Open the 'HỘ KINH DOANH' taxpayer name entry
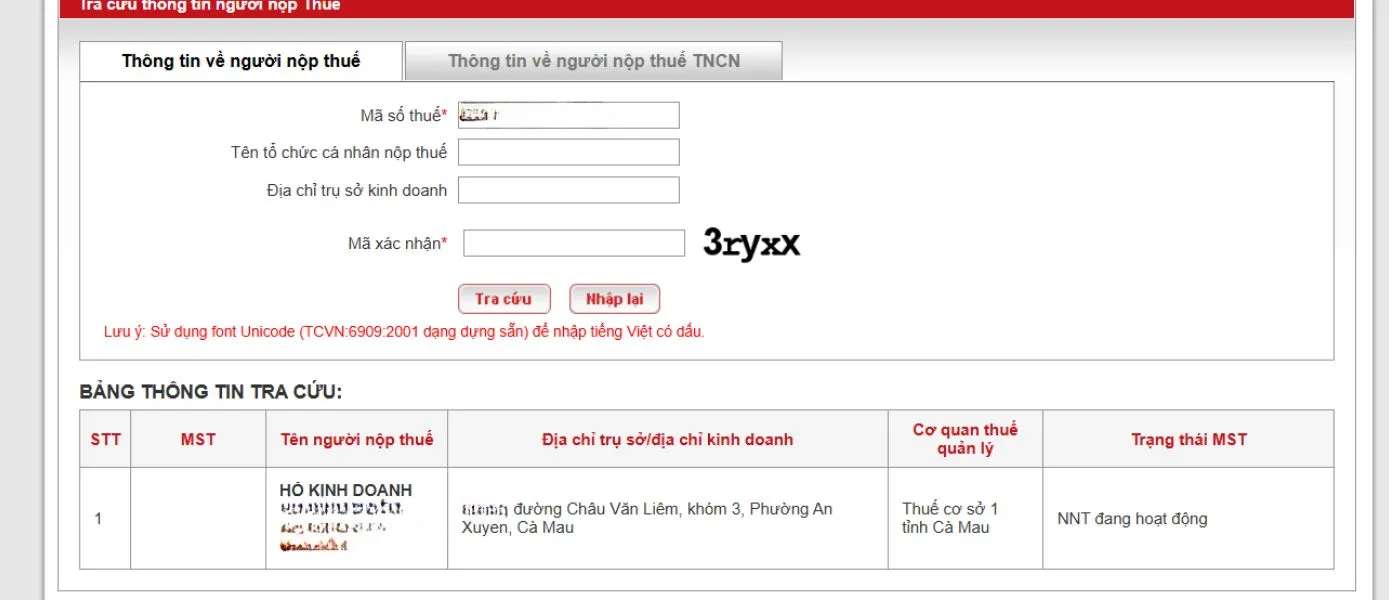 pyautogui.click(x=346, y=490)
